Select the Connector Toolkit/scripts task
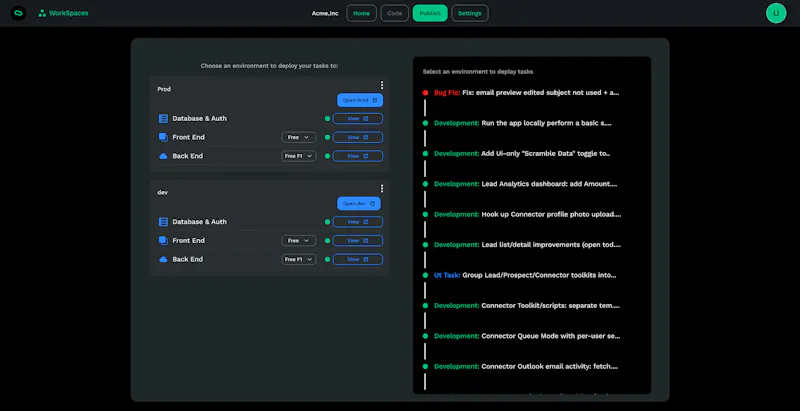 point(527,305)
